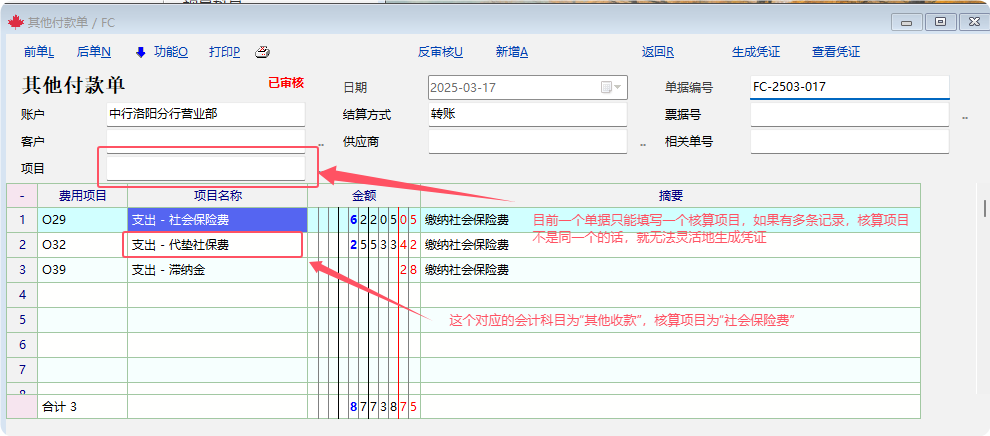The image size is (990, 436).
Task: Click the maple leaf window icon
Action: [15, 20]
